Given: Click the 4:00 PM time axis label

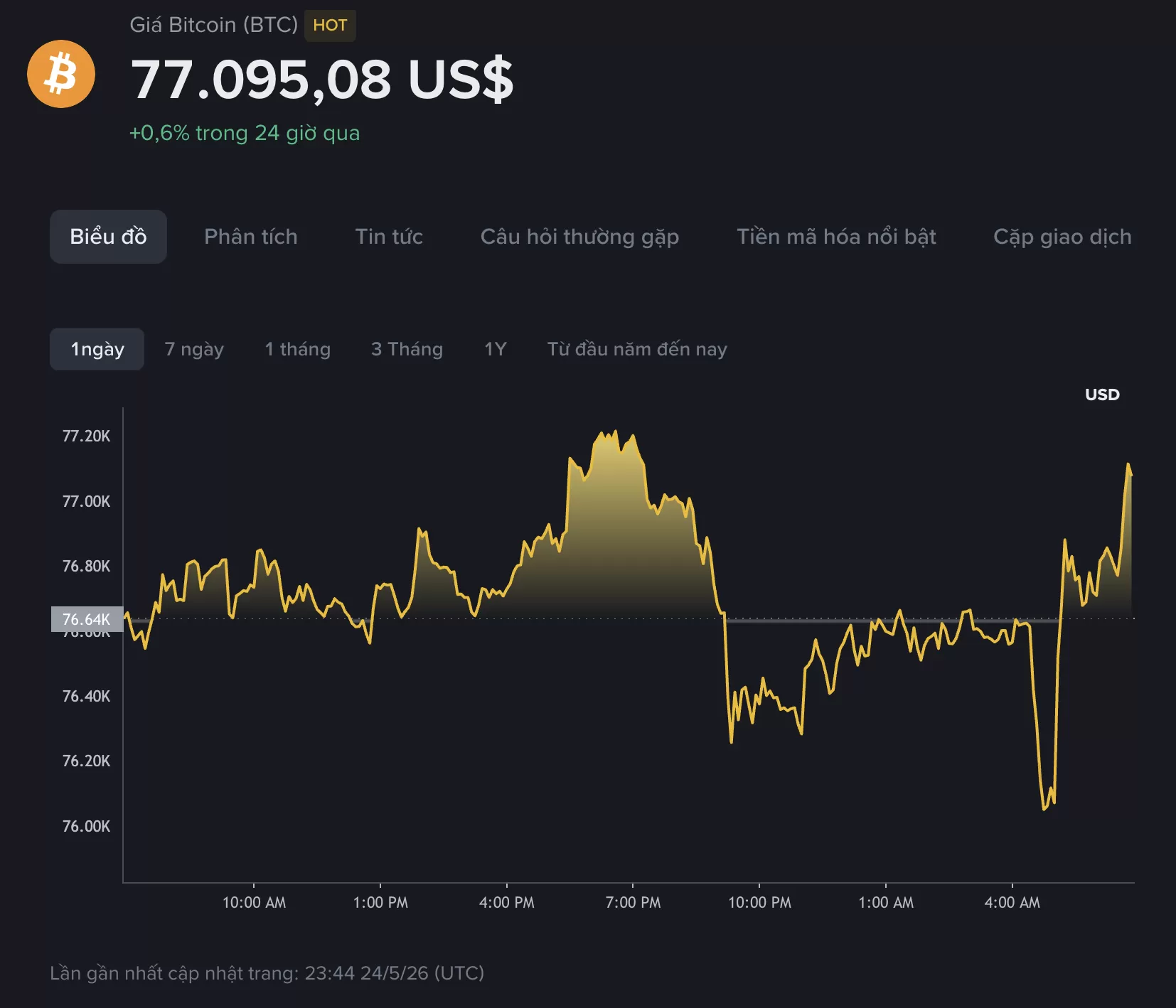Looking at the screenshot, I should pyautogui.click(x=506, y=902).
